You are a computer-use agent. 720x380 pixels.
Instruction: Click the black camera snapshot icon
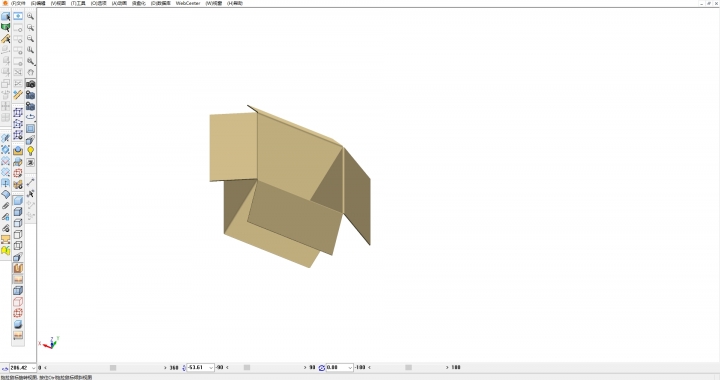coord(30,84)
